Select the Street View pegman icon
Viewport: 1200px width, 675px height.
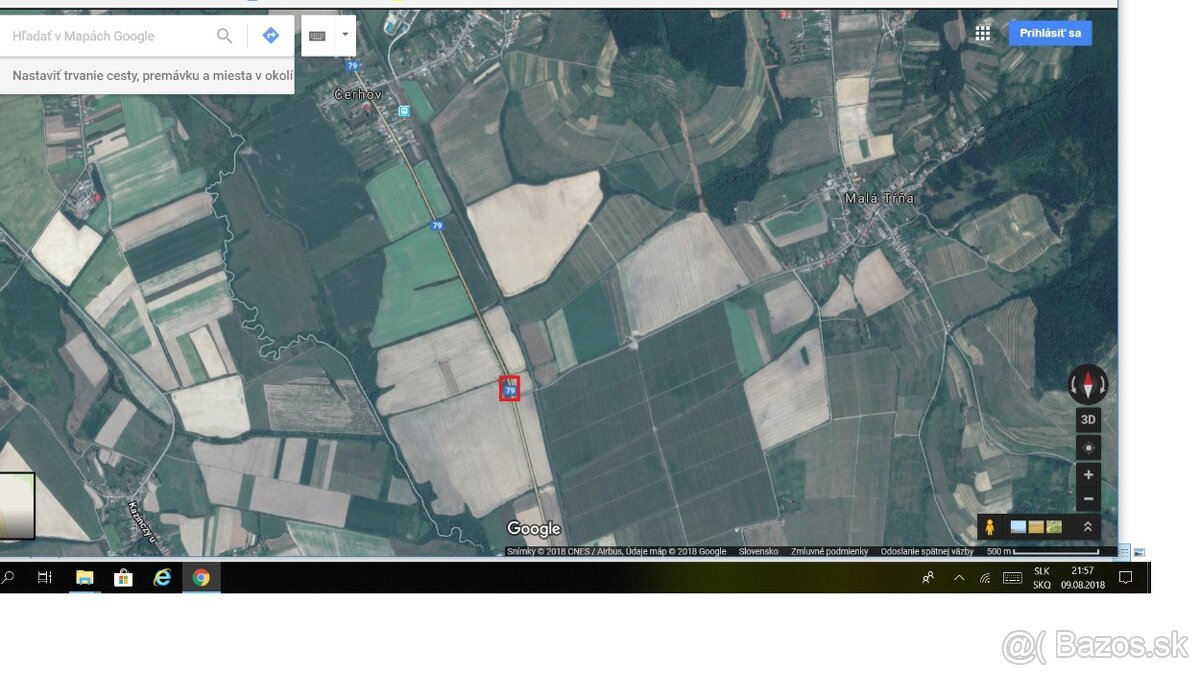click(x=990, y=527)
